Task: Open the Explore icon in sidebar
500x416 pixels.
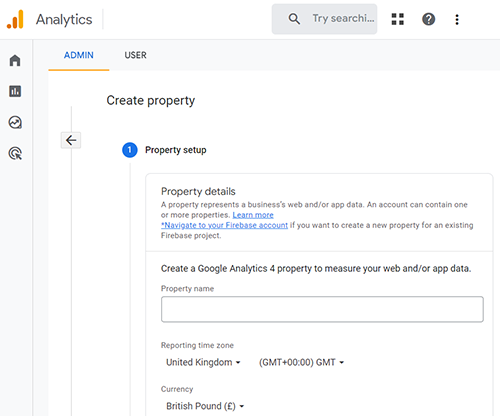Action: 15,122
